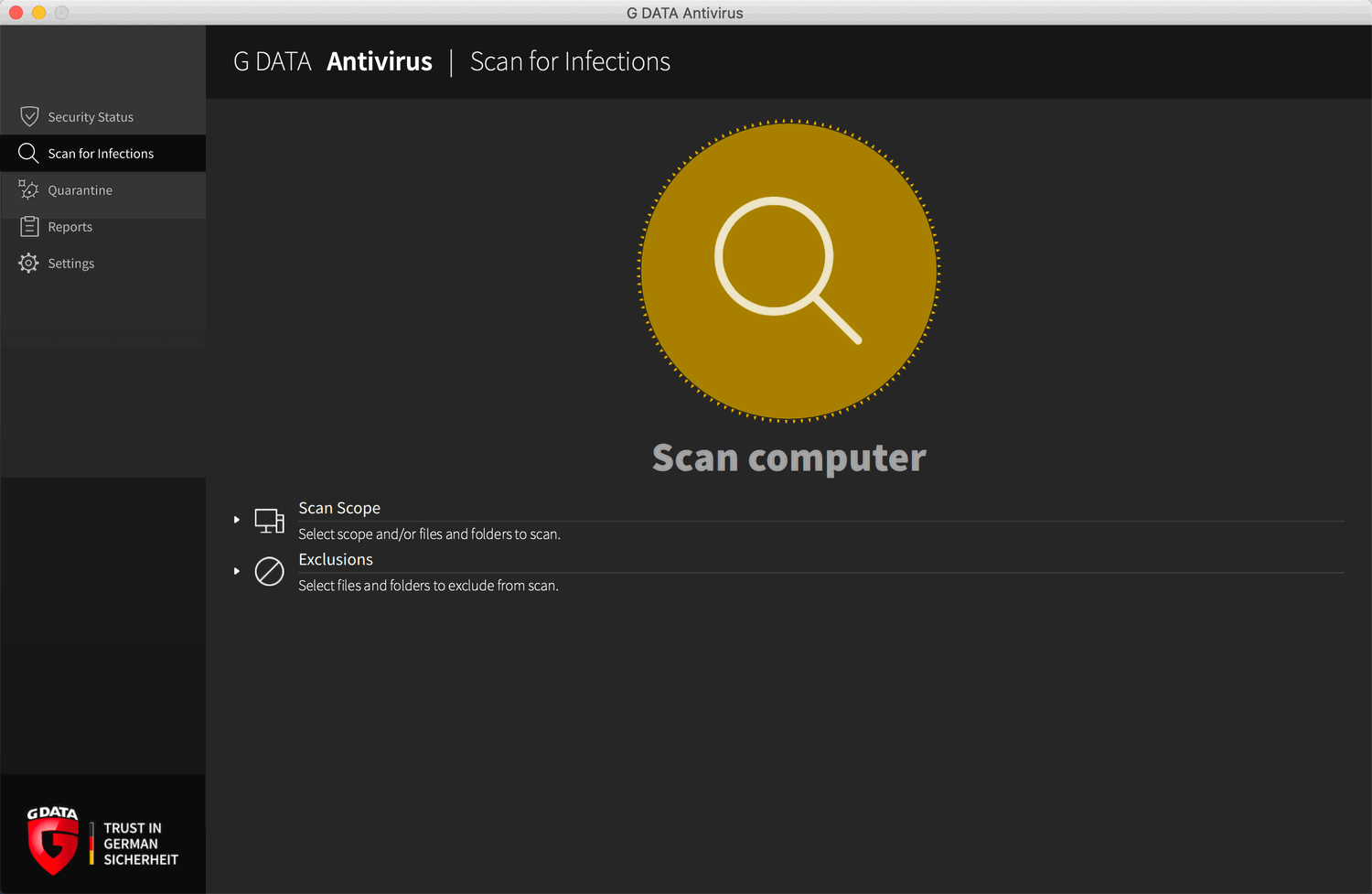Expand the Scan Scope disclosure triangle
The width and height of the screenshot is (1372, 894).
[x=237, y=520]
